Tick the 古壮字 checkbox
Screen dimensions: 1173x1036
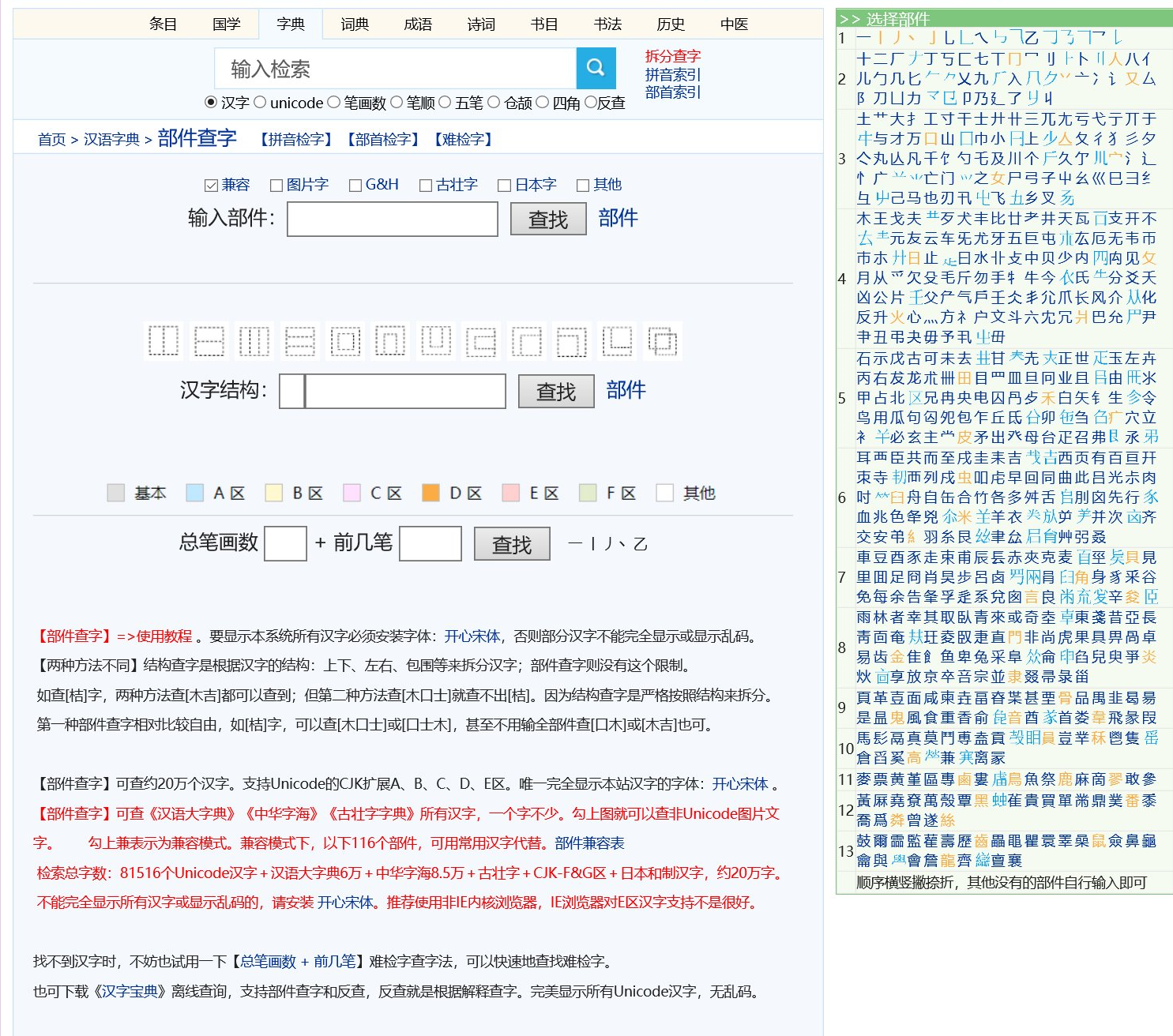[426, 186]
